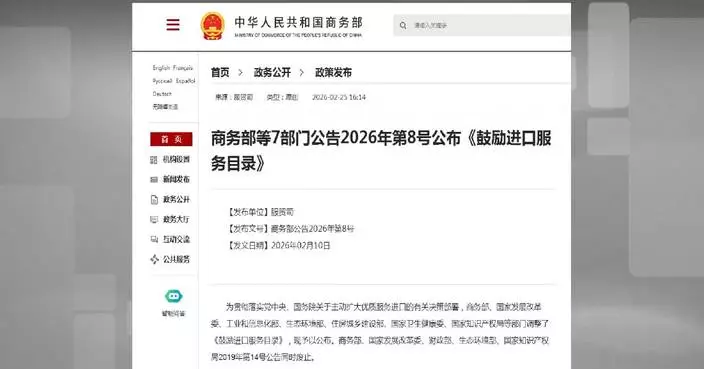
Task: Click the 发布单位 line
Action: (x=260, y=212)
